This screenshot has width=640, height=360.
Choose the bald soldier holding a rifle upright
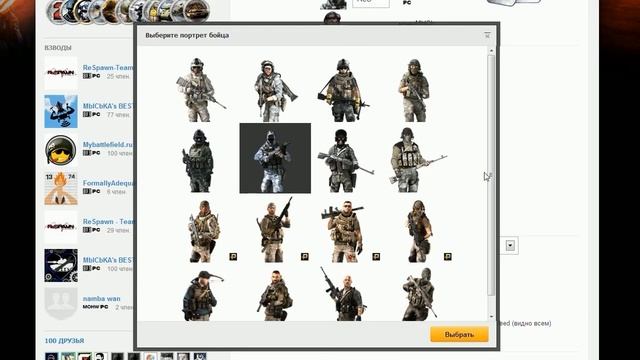pyautogui.click(x=344, y=294)
